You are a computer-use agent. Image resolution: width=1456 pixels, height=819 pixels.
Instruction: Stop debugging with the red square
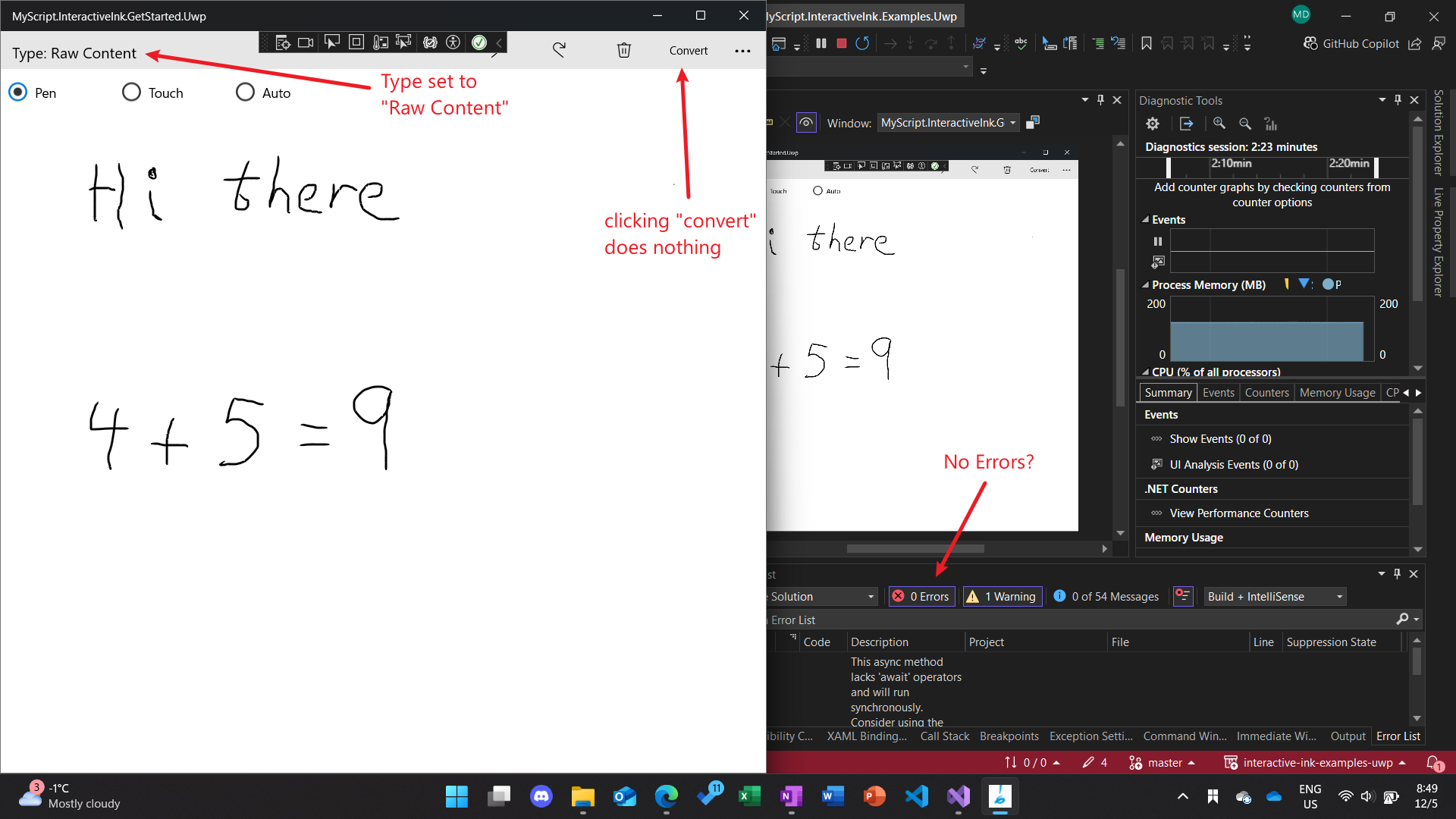pyautogui.click(x=841, y=43)
